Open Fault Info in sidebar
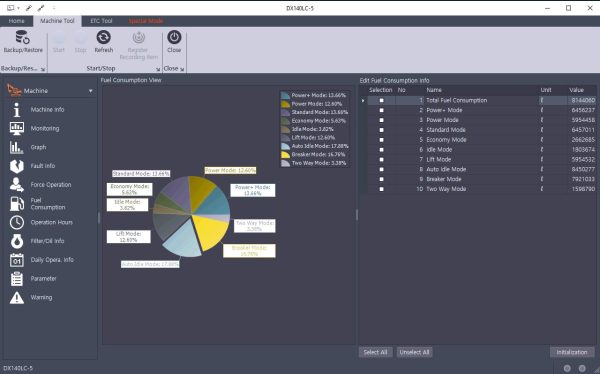This screenshot has height=374, width=600. [42, 166]
